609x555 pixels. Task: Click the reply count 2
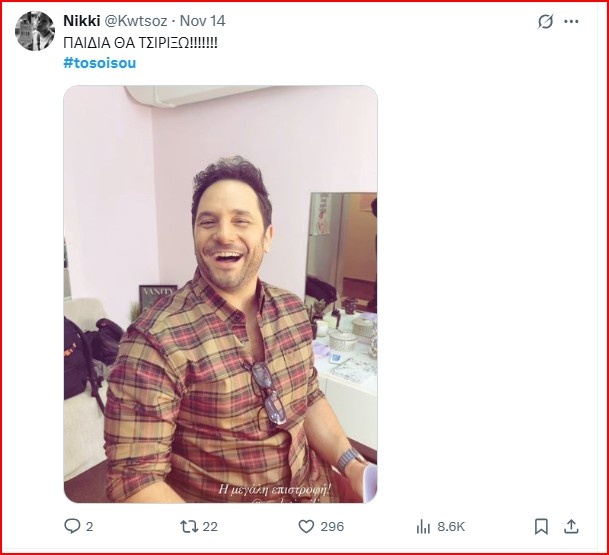pos(90,526)
